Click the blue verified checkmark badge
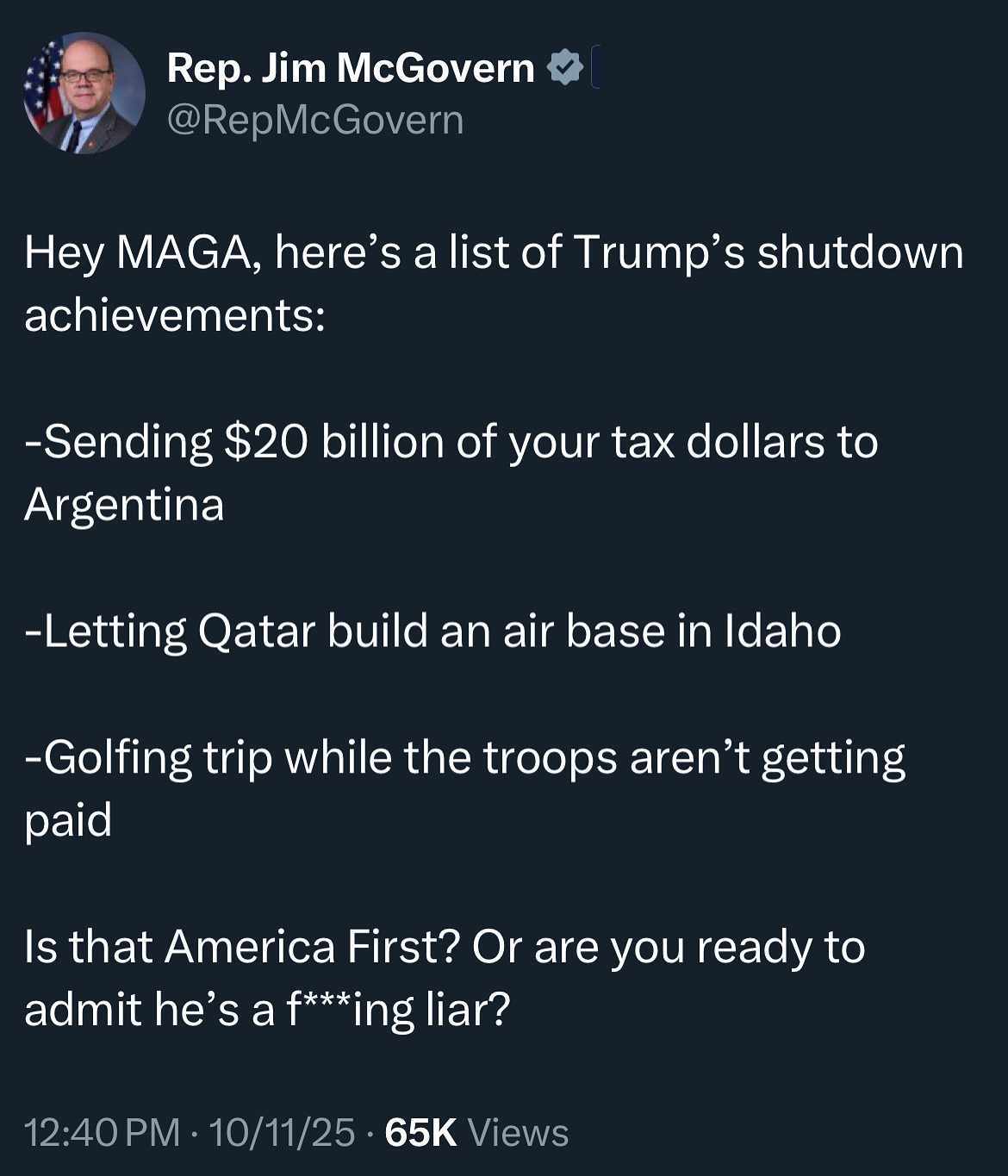The image size is (1008, 1176). [x=565, y=68]
